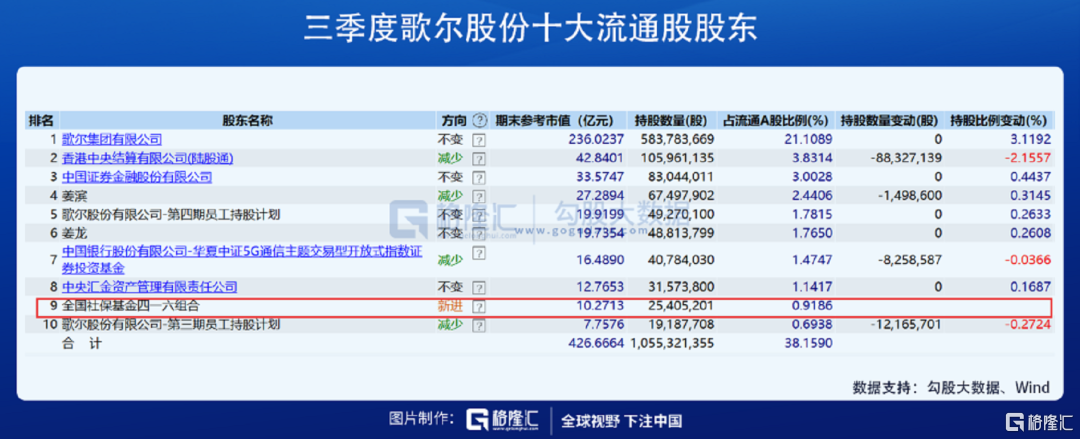The width and height of the screenshot is (1080, 439).
Task: Click share change -8,258,587
Action: point(911,259)
